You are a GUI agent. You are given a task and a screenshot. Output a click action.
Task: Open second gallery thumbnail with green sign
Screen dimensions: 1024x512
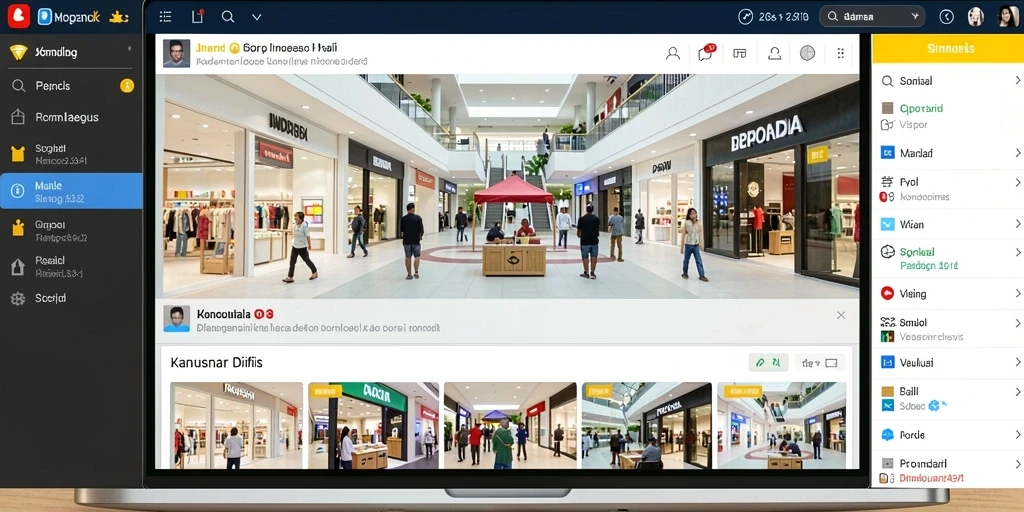tap(374, 425)
